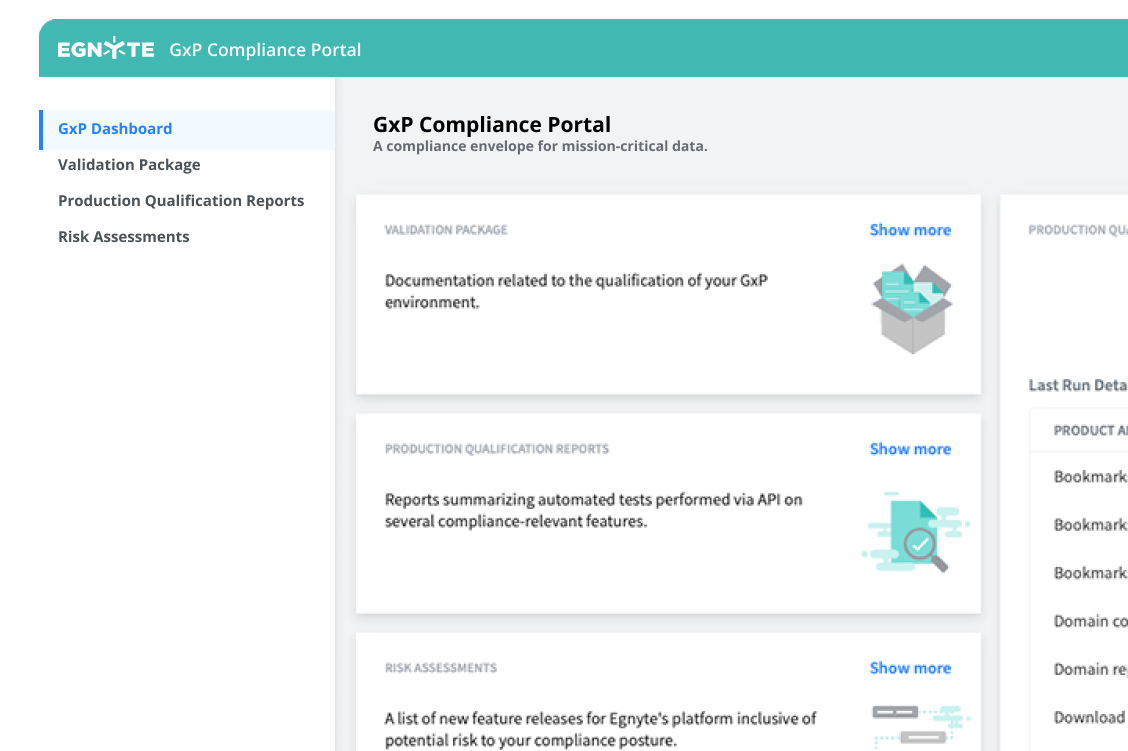Click the Risk Assessments card description
Viewport: 1128px width, 751px height.
(600, 729)
